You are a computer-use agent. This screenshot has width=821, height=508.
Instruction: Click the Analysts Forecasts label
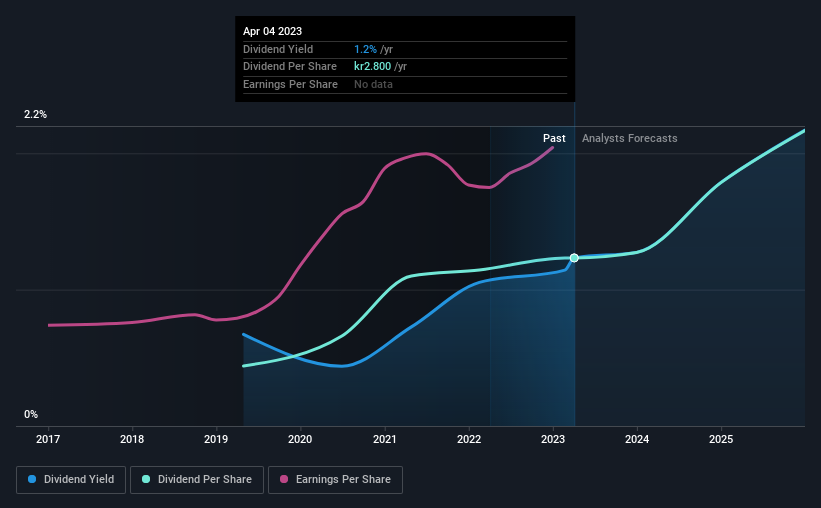[x=629, y=138]
